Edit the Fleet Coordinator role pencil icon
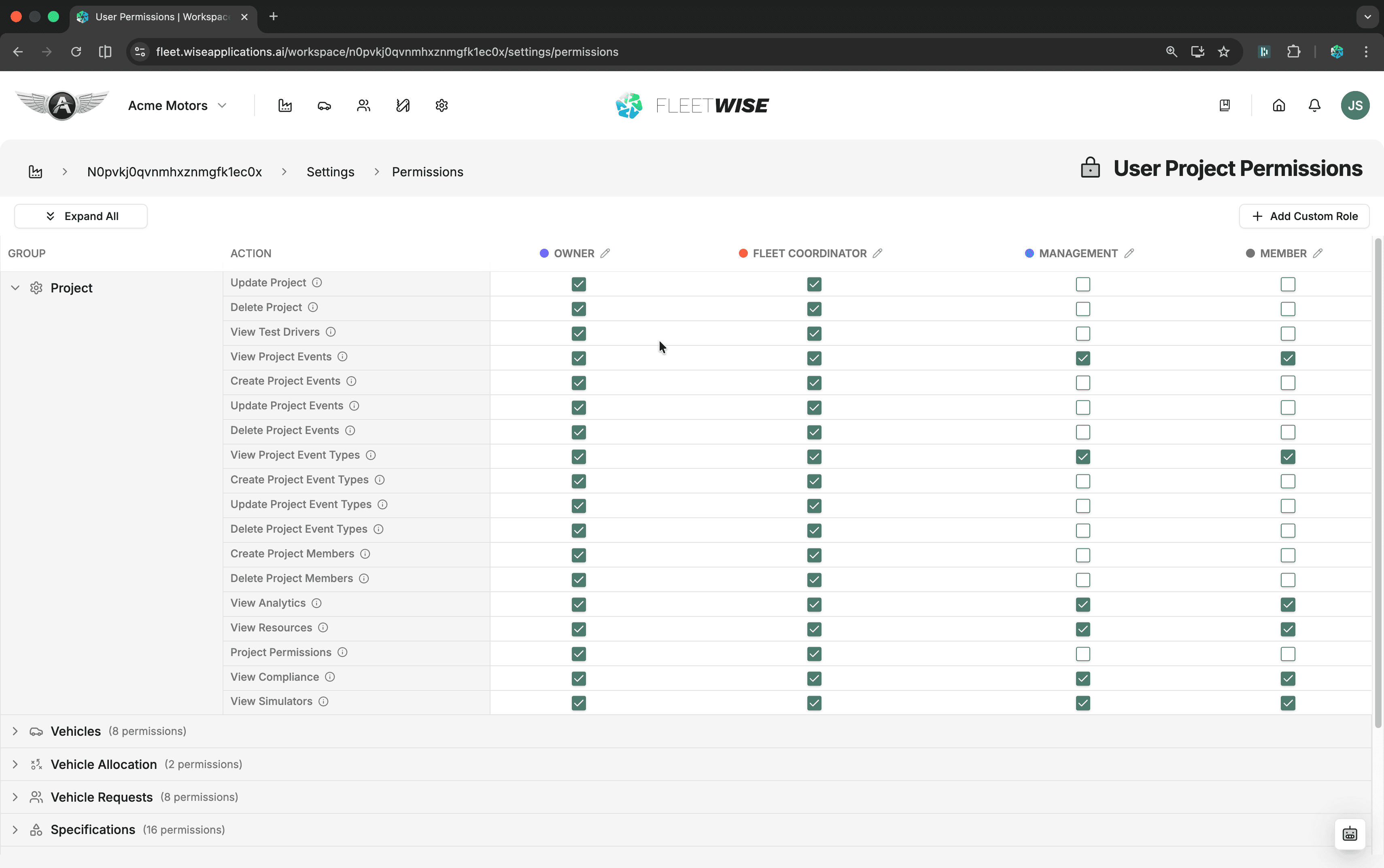1384x868 pixels. 877,253
